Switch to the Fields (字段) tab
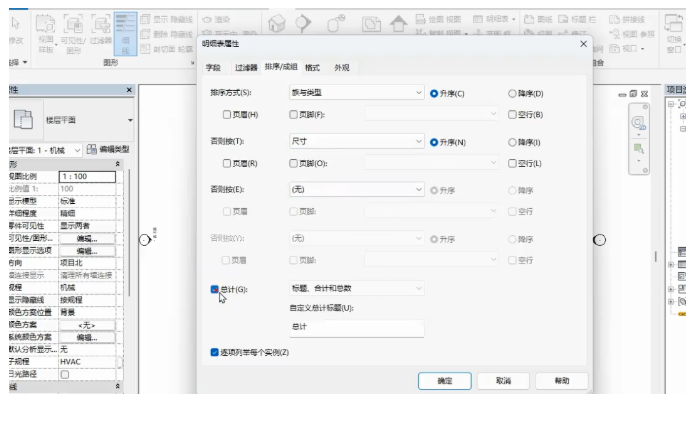Screen dimensions: 699x427 click(213, 67)
